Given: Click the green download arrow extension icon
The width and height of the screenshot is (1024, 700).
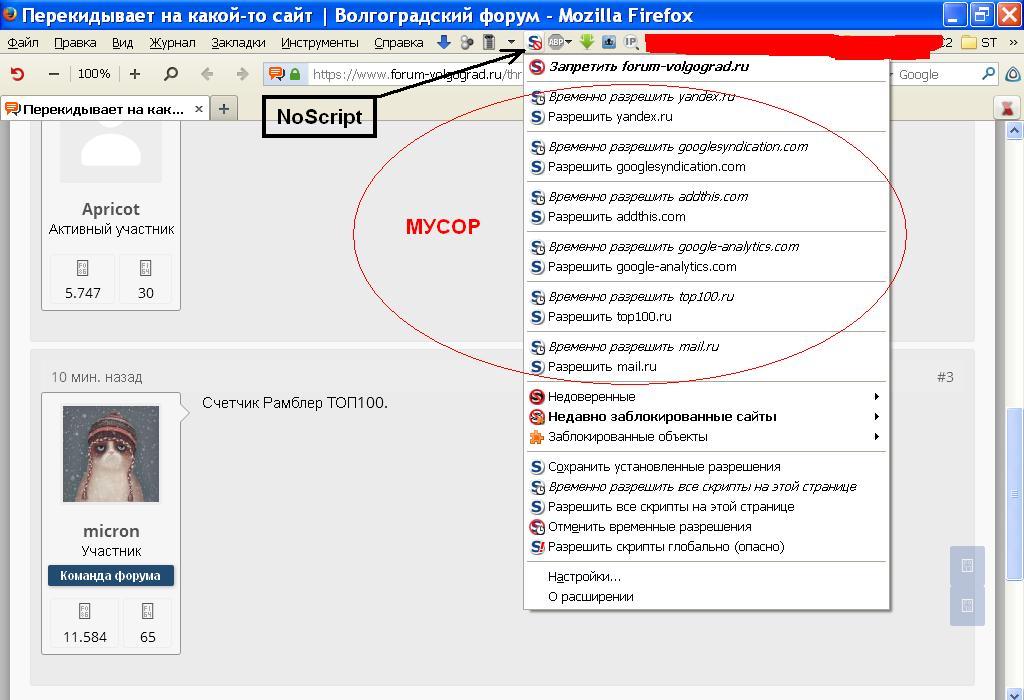Looking at the screenshot, I should 586,42.
